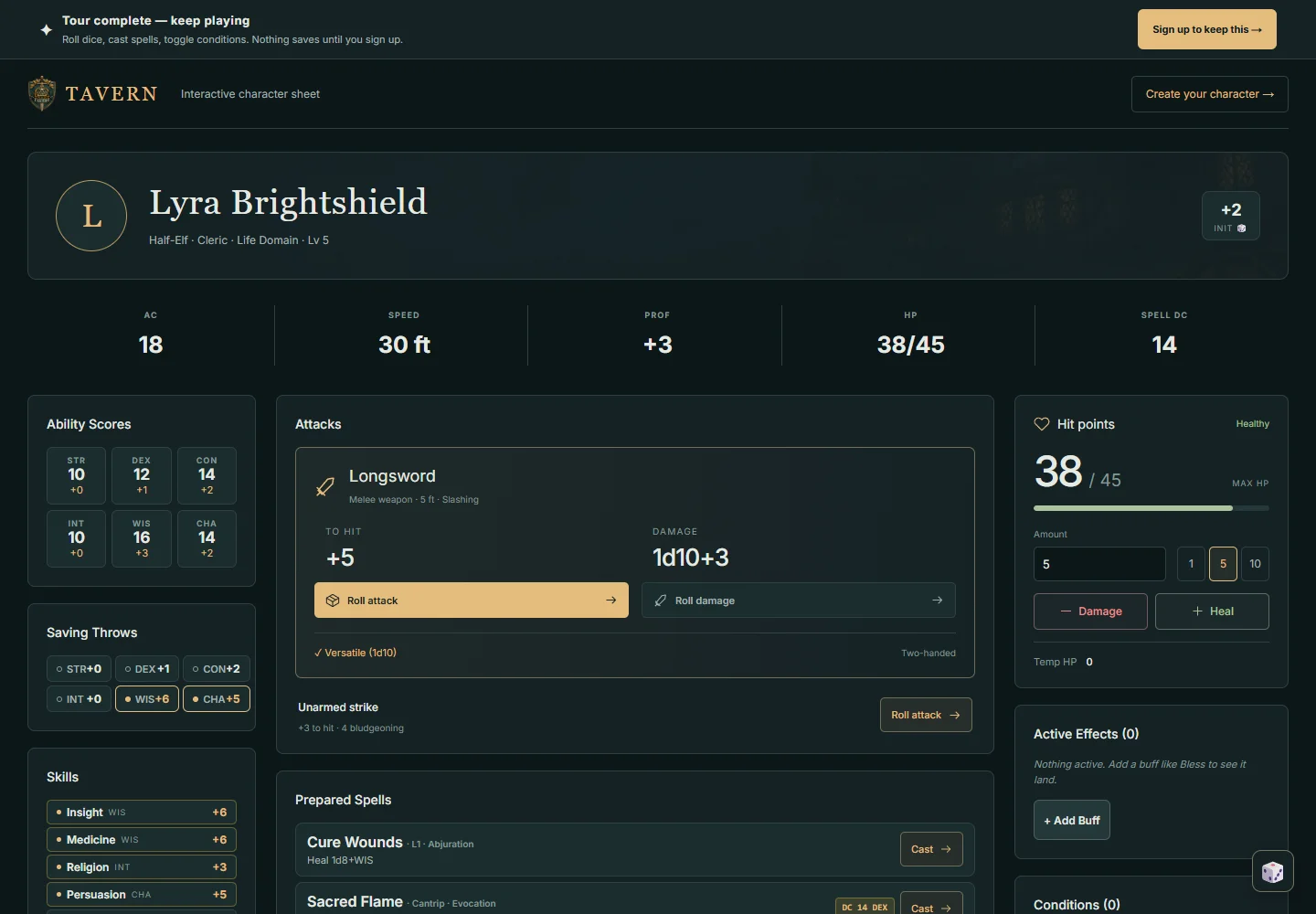Toggle WIS+6 saving throw
1316x914 pixels.
pyautogui.click(x=147, y=699)
